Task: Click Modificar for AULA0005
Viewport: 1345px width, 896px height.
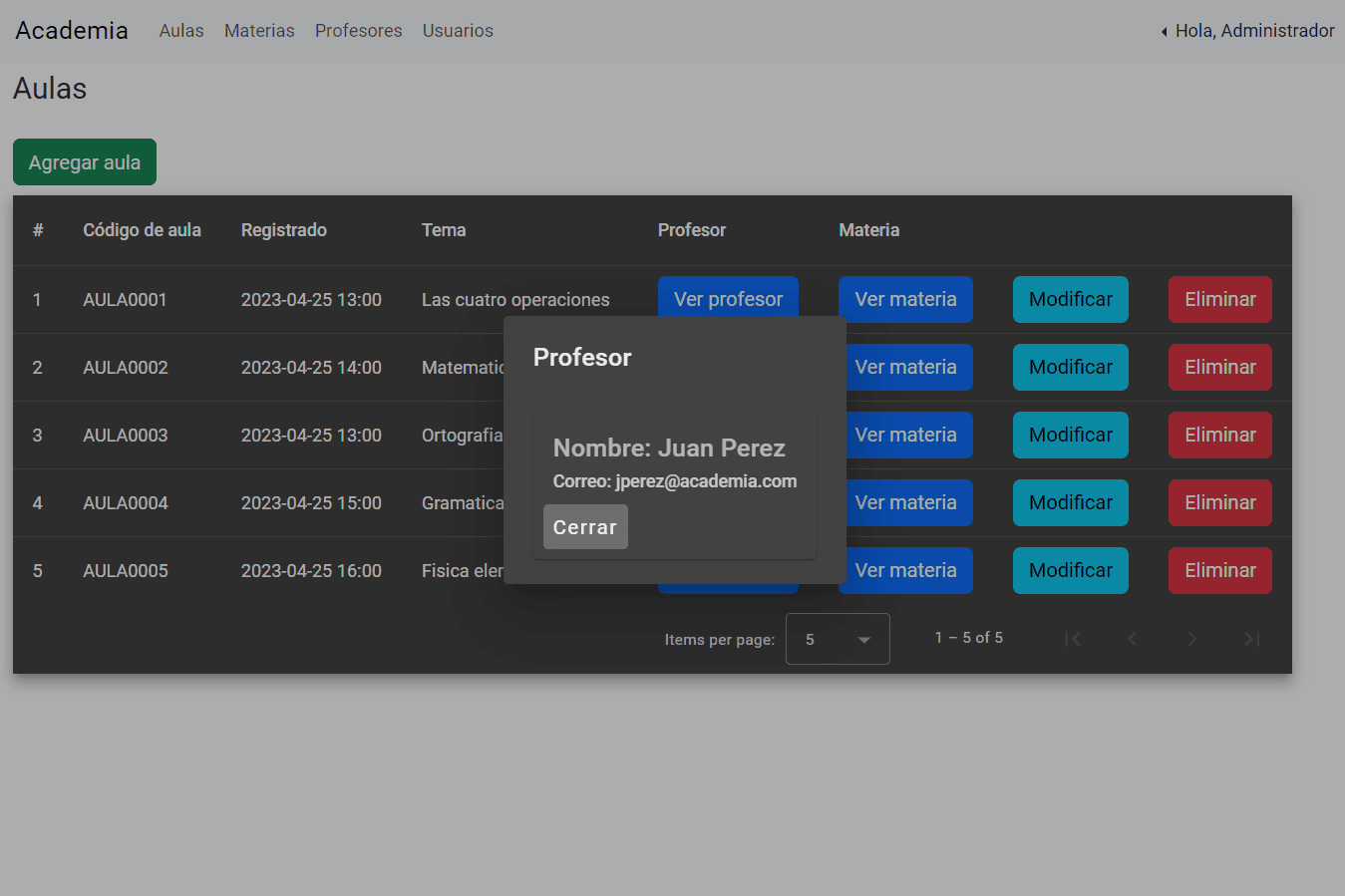Action: tap(1071, 570)
